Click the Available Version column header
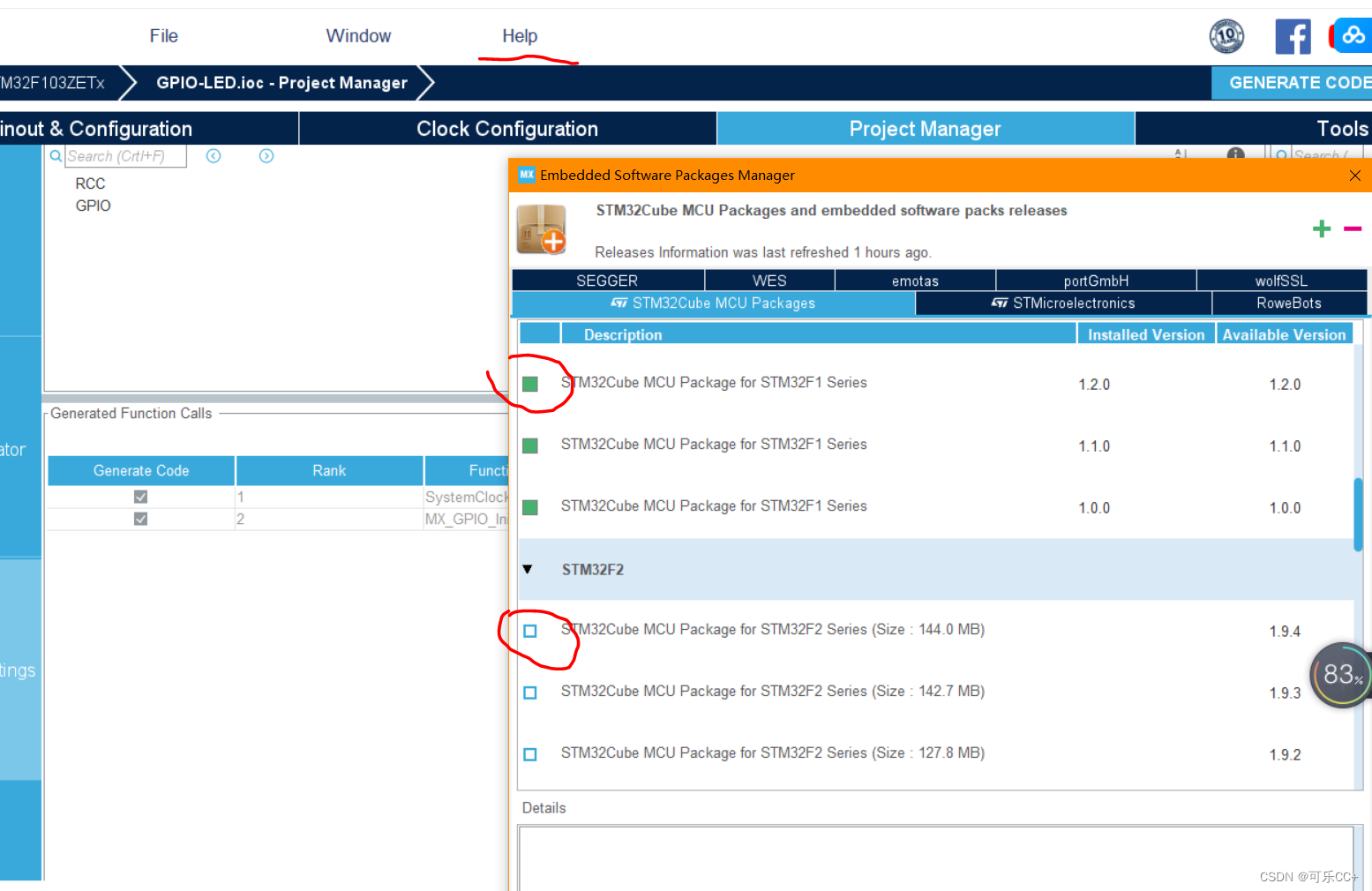 [1284, 334]
